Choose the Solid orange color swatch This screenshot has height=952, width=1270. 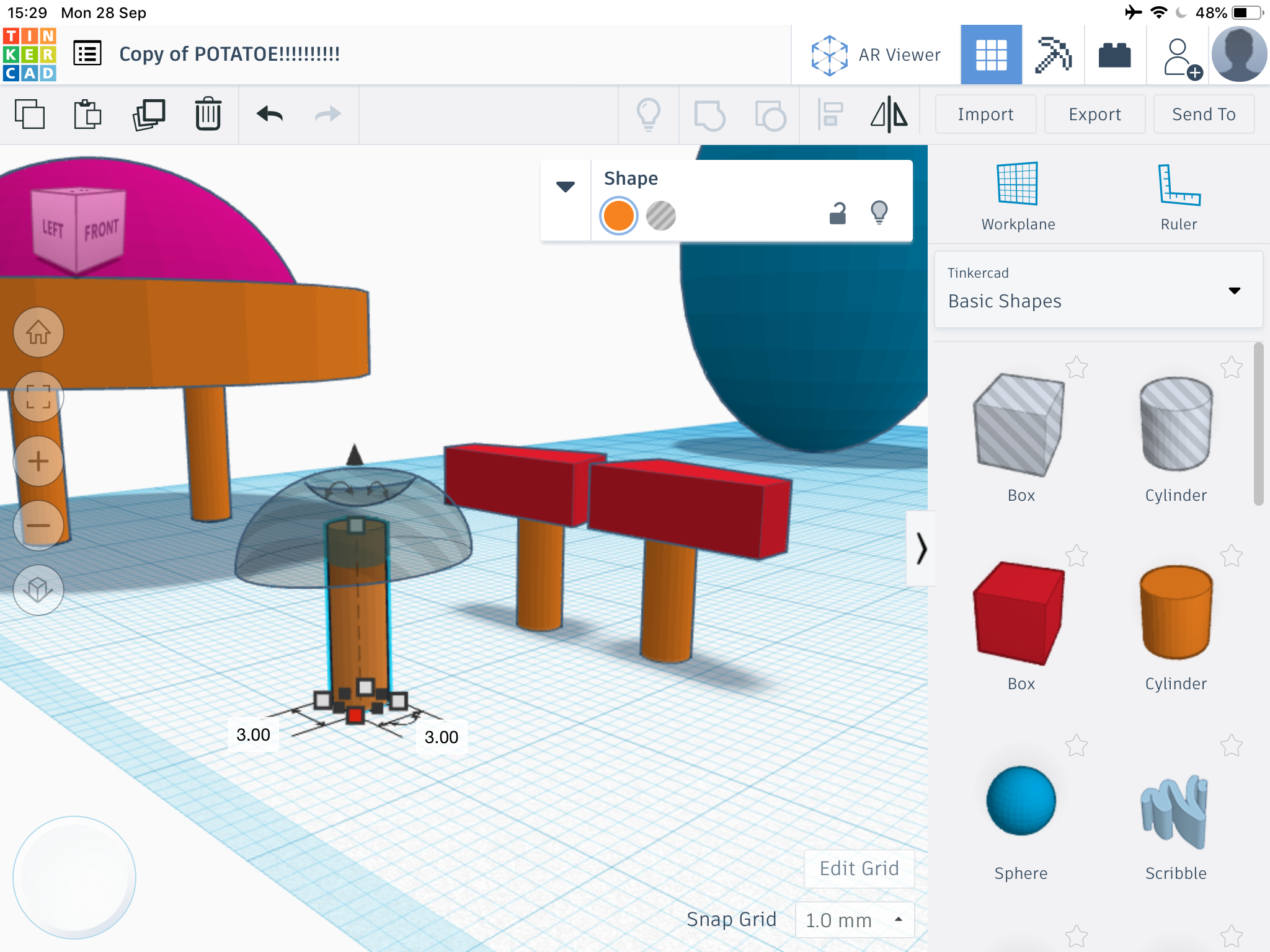618,216
